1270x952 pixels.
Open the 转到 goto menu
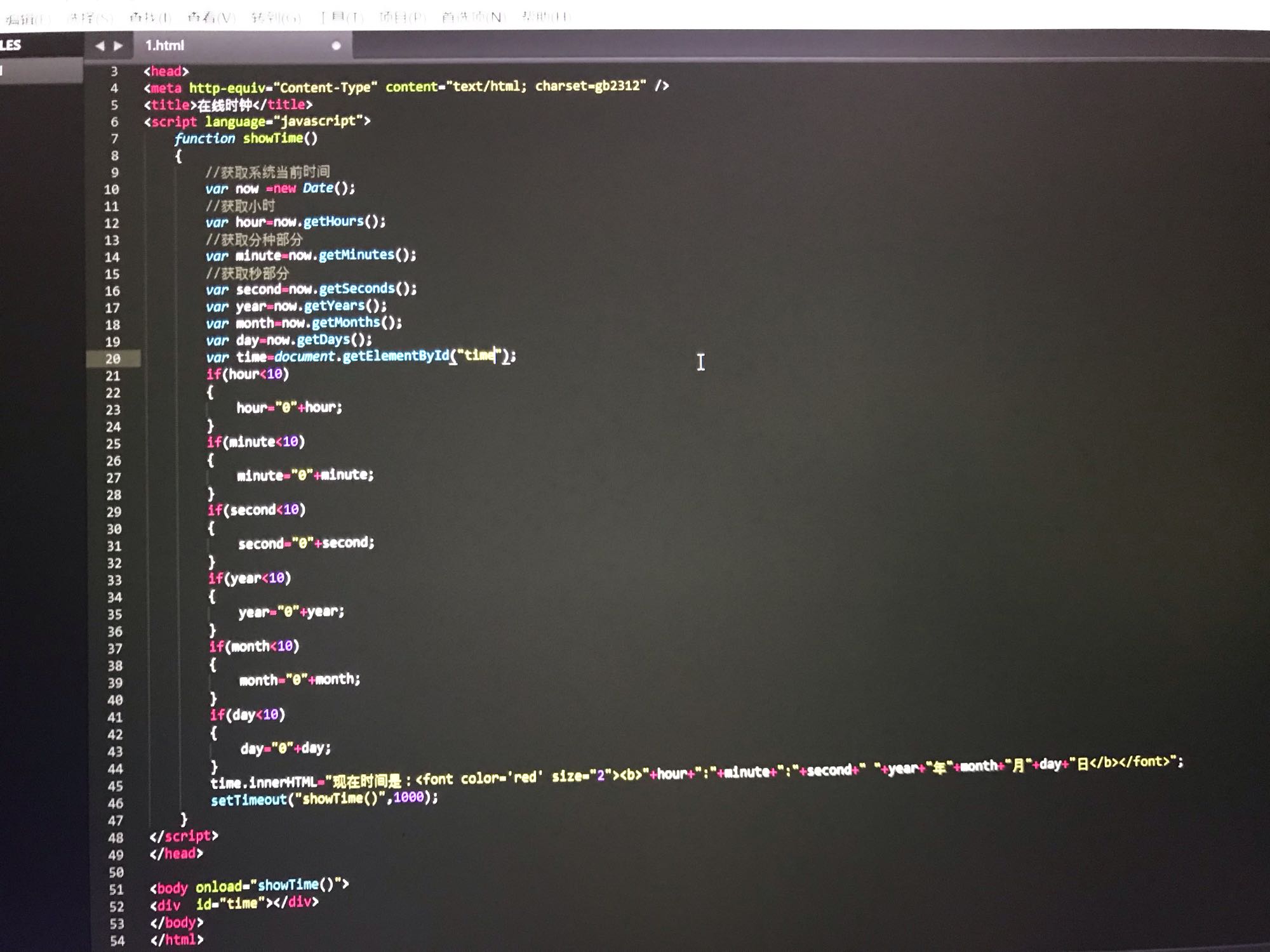pos(276,17)
